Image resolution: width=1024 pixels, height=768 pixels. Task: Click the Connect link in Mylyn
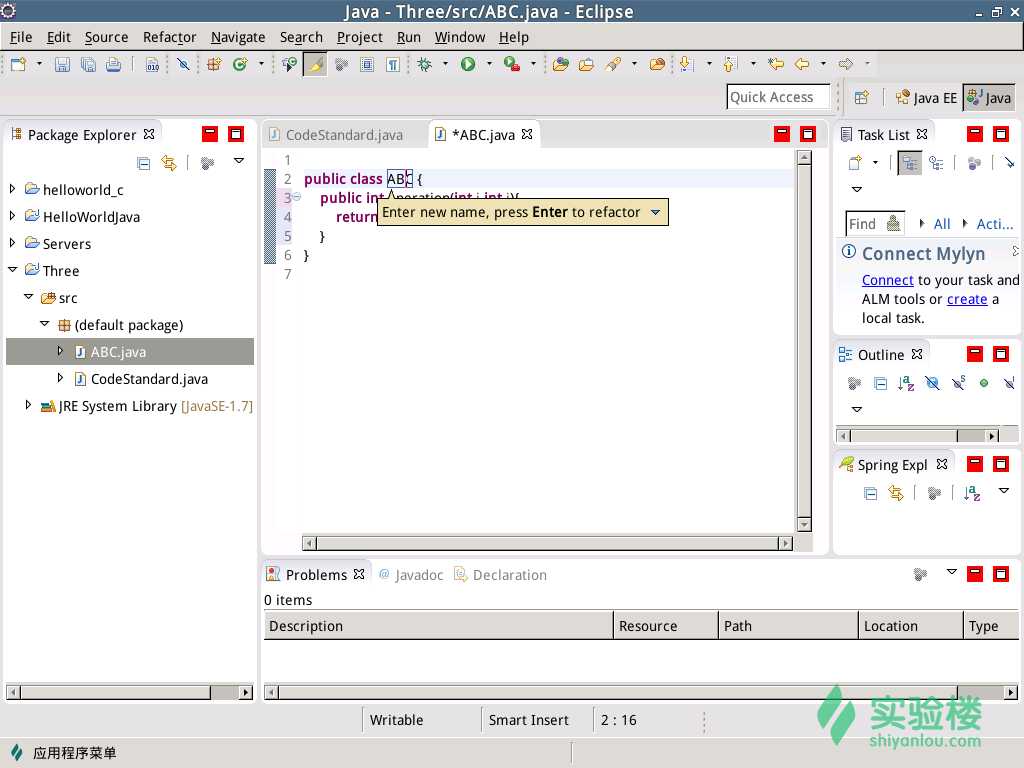pyautogui.click(x=887, y=280)
